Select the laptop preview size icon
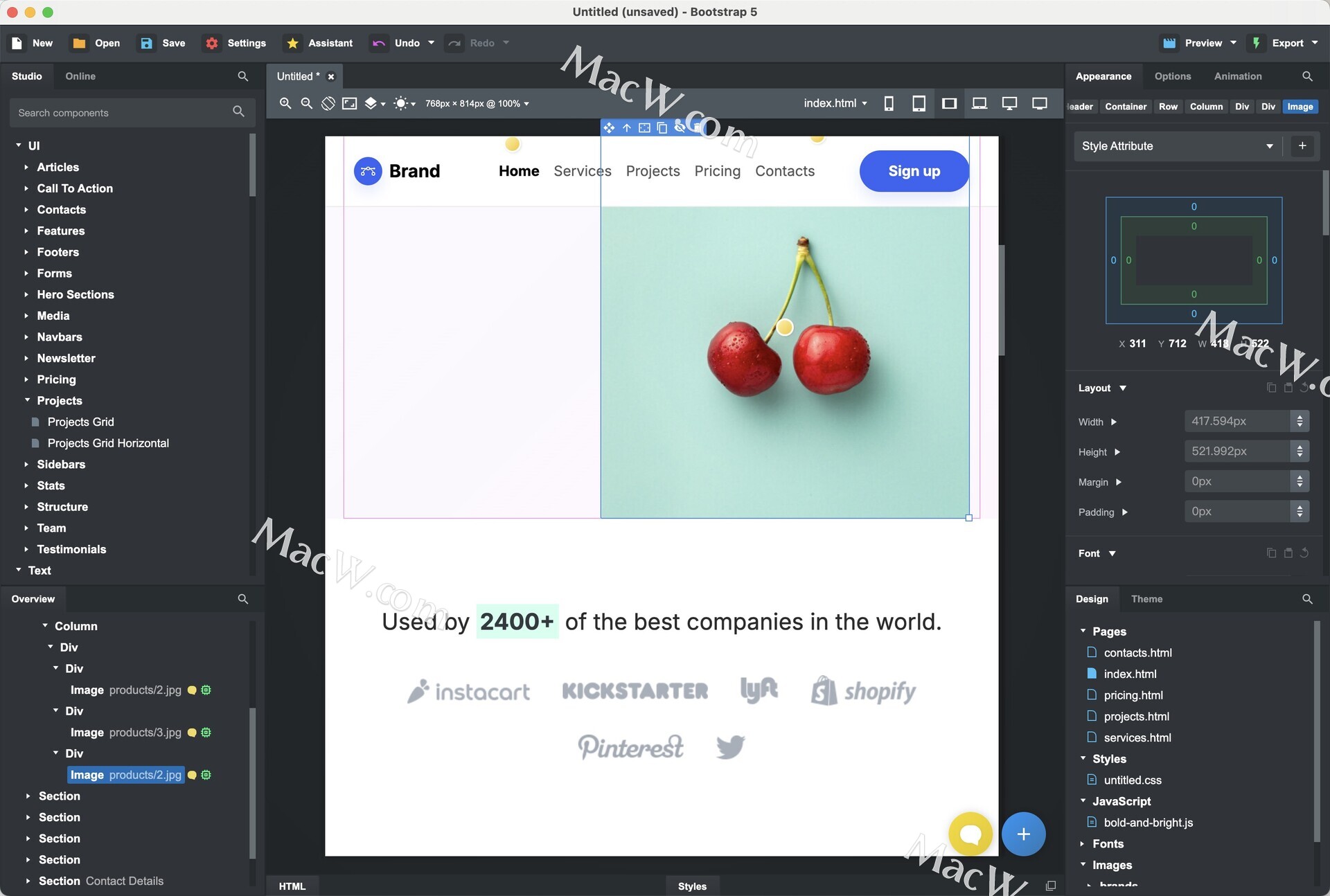This screenshot has width=1330, height=896. tap(979, 103)
